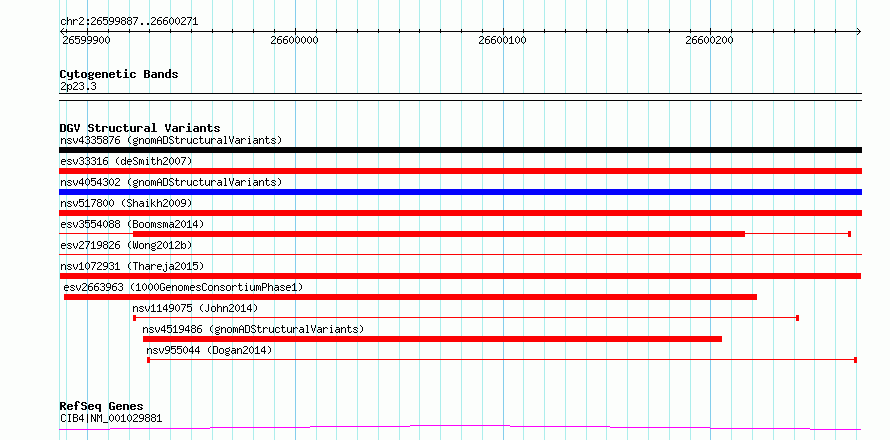Open the esv3554088 (Boomsma2014) label

click(132, 224)
